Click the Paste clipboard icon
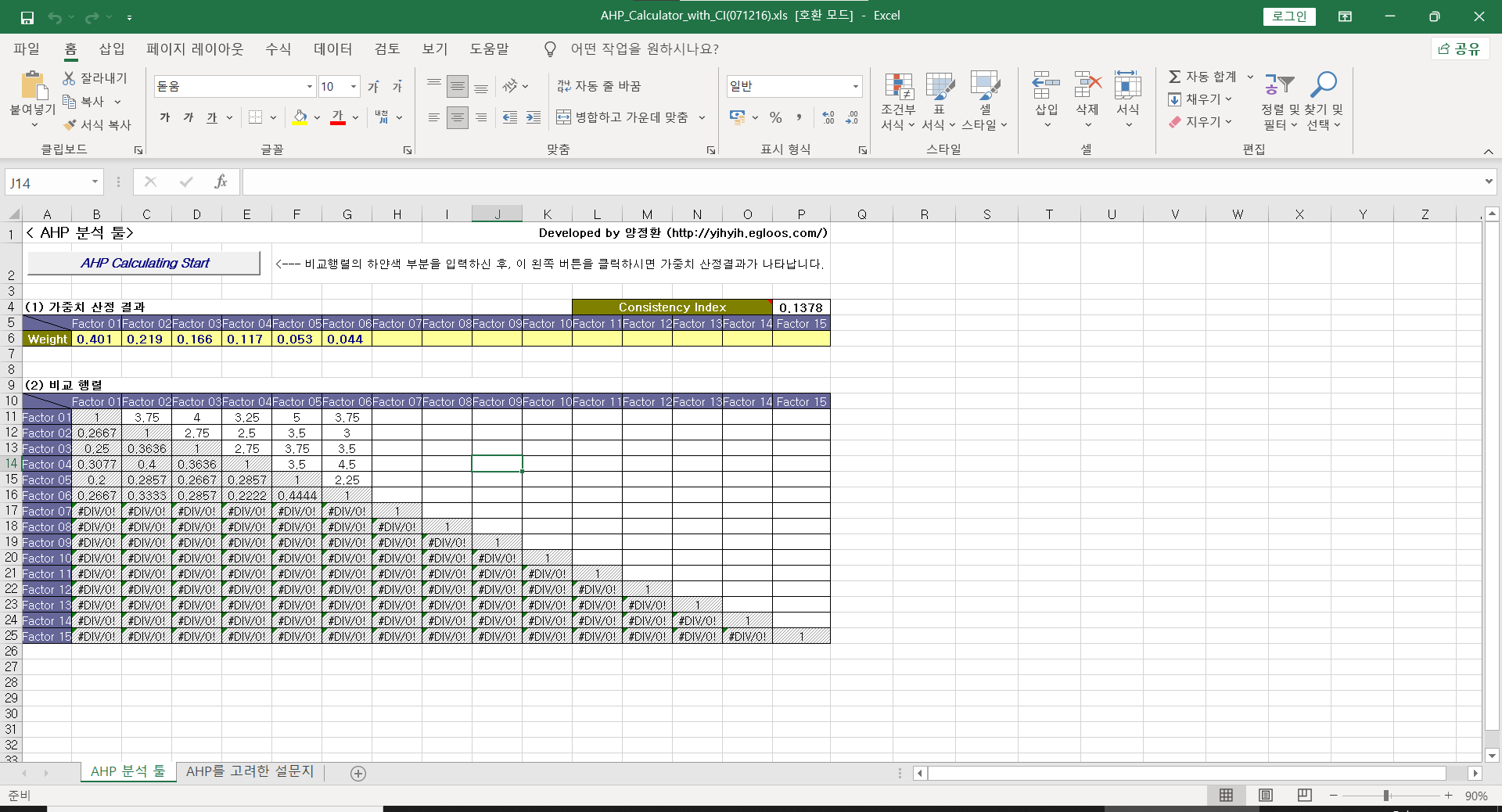The image size is (1502, 812). [x=32, y=85]
